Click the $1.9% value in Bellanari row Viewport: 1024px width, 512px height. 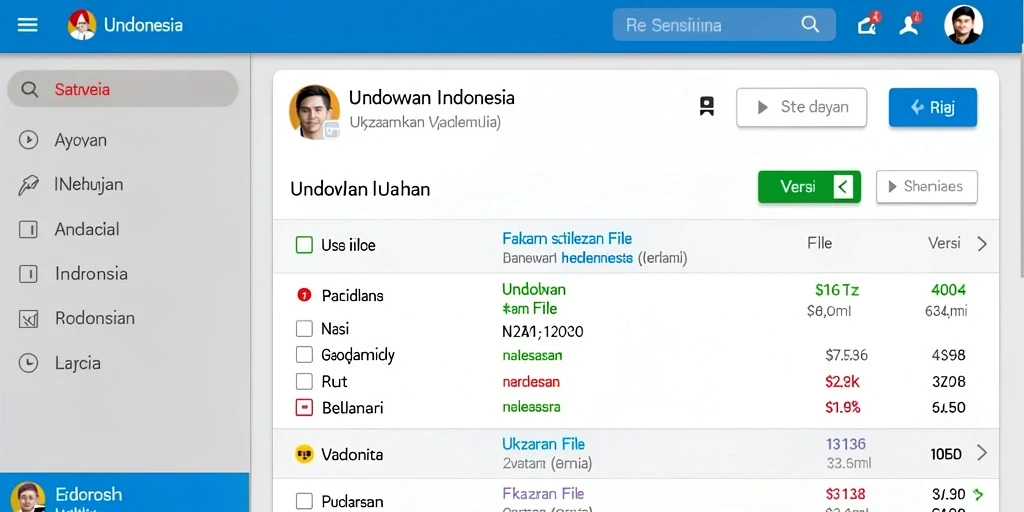(843, 408)
